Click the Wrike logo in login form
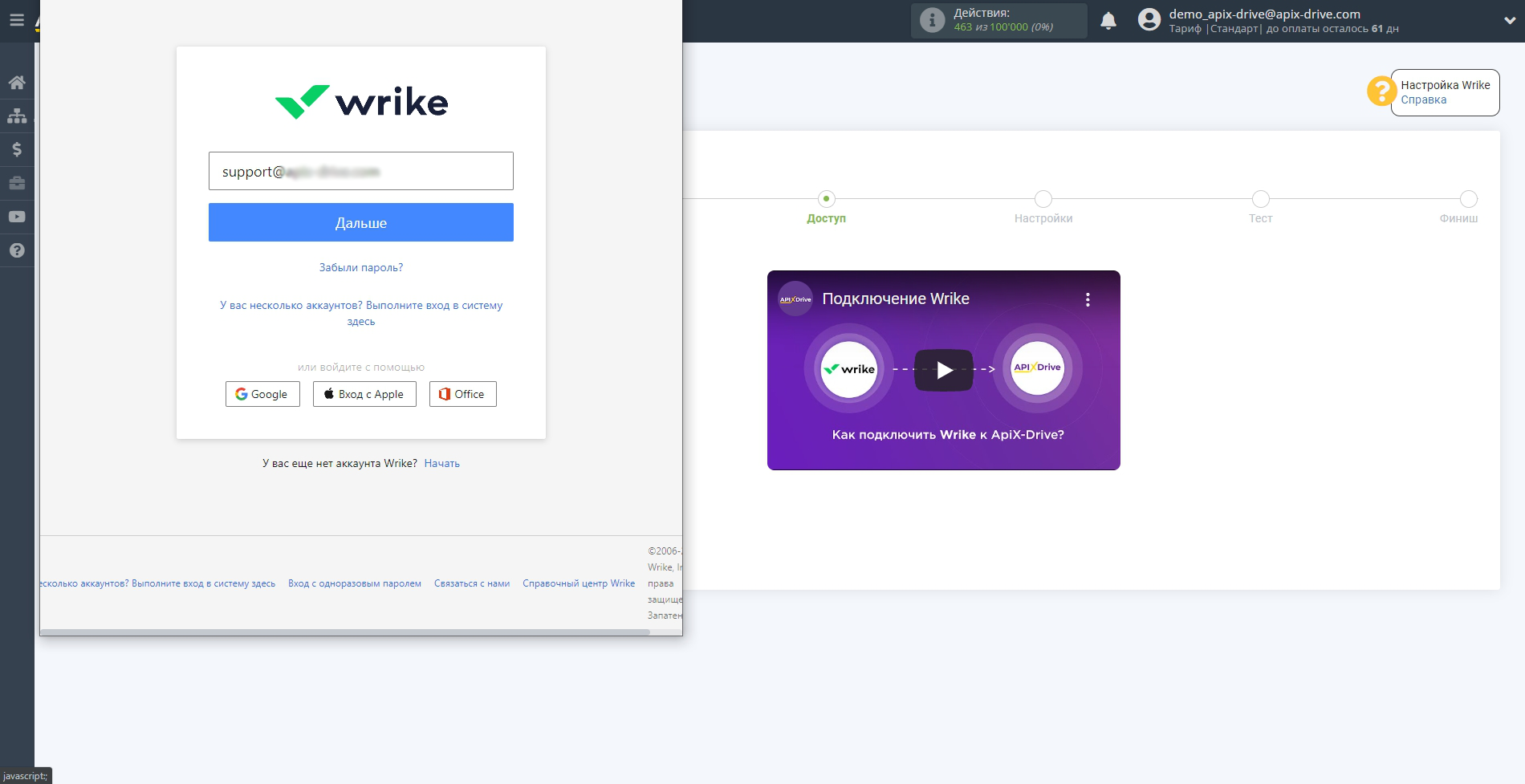This screenshot has height=784, width=1525. point(361,102)
